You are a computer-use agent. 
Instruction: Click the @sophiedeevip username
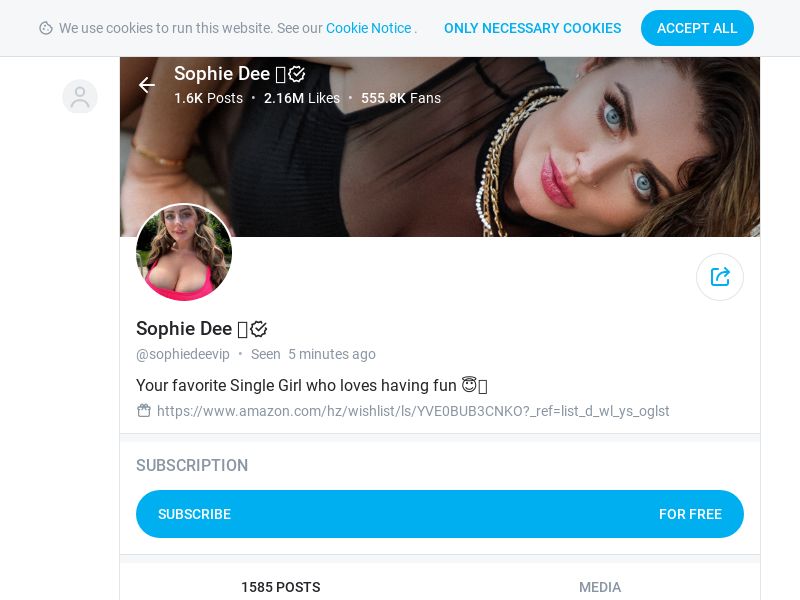[x=183, y=354]
